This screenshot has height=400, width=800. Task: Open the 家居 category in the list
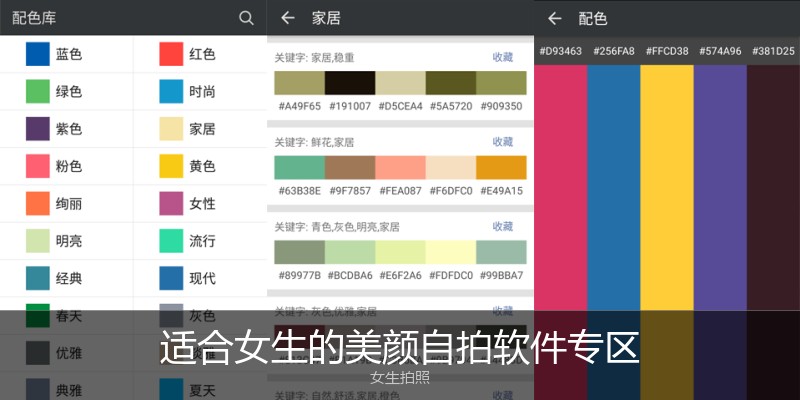click(200, 129)
